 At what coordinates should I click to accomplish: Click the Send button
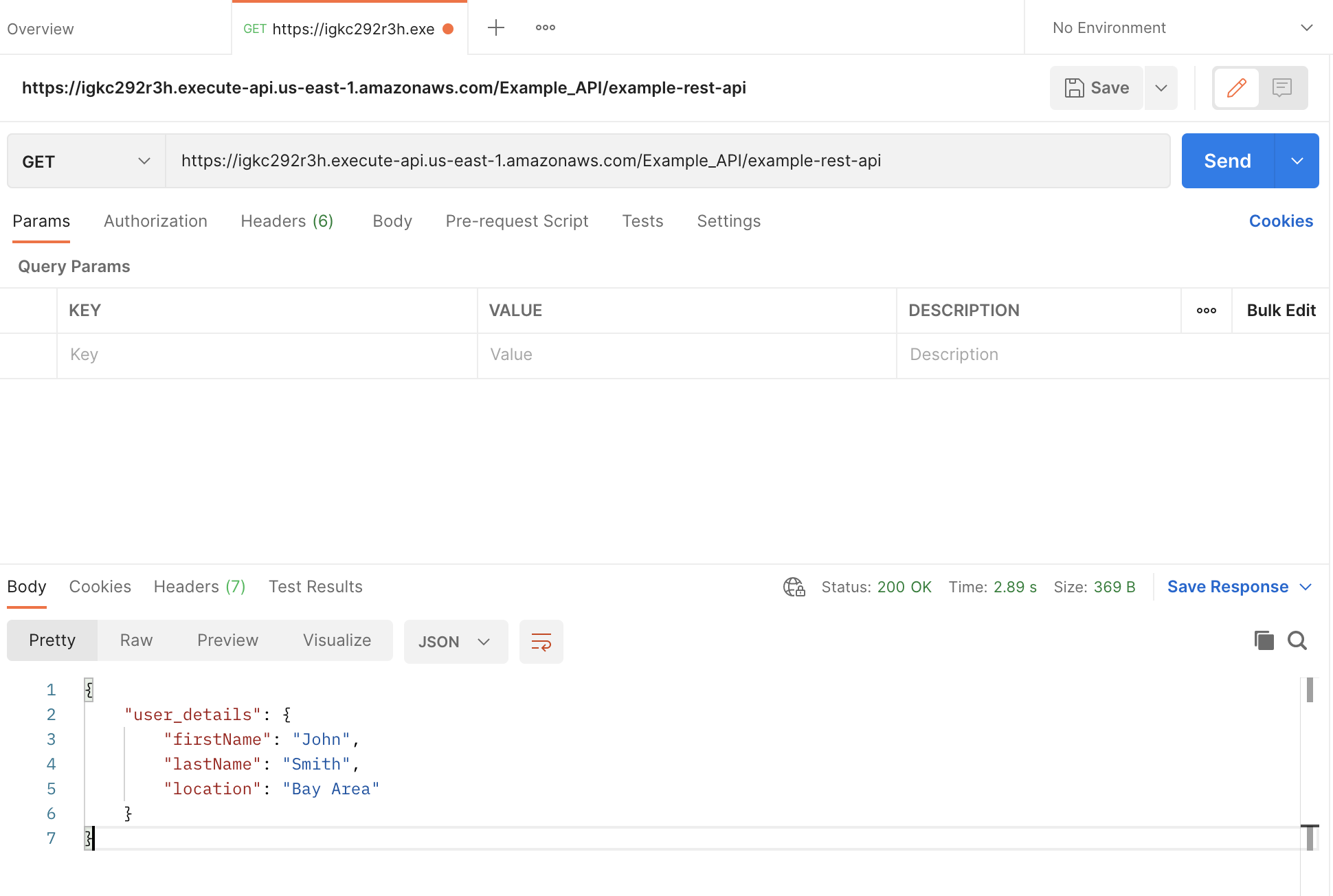click(x=1226, y=160)
